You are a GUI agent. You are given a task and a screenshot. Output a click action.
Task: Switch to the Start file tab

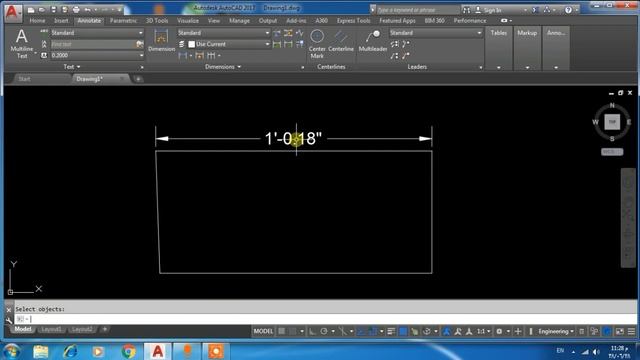coord(24,79)
